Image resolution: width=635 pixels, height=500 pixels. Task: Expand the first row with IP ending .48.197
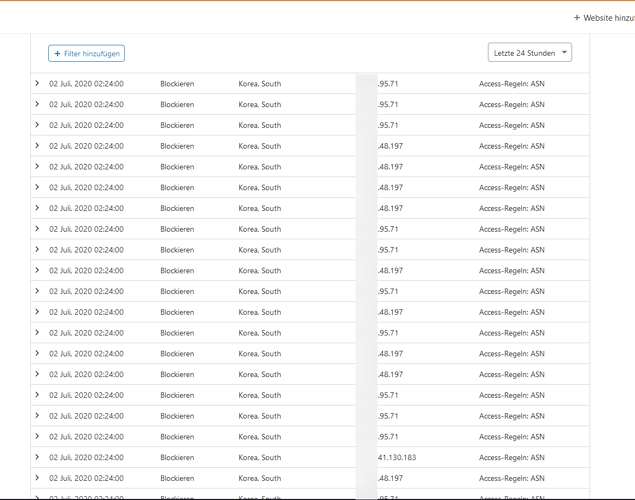pos(37,146)
